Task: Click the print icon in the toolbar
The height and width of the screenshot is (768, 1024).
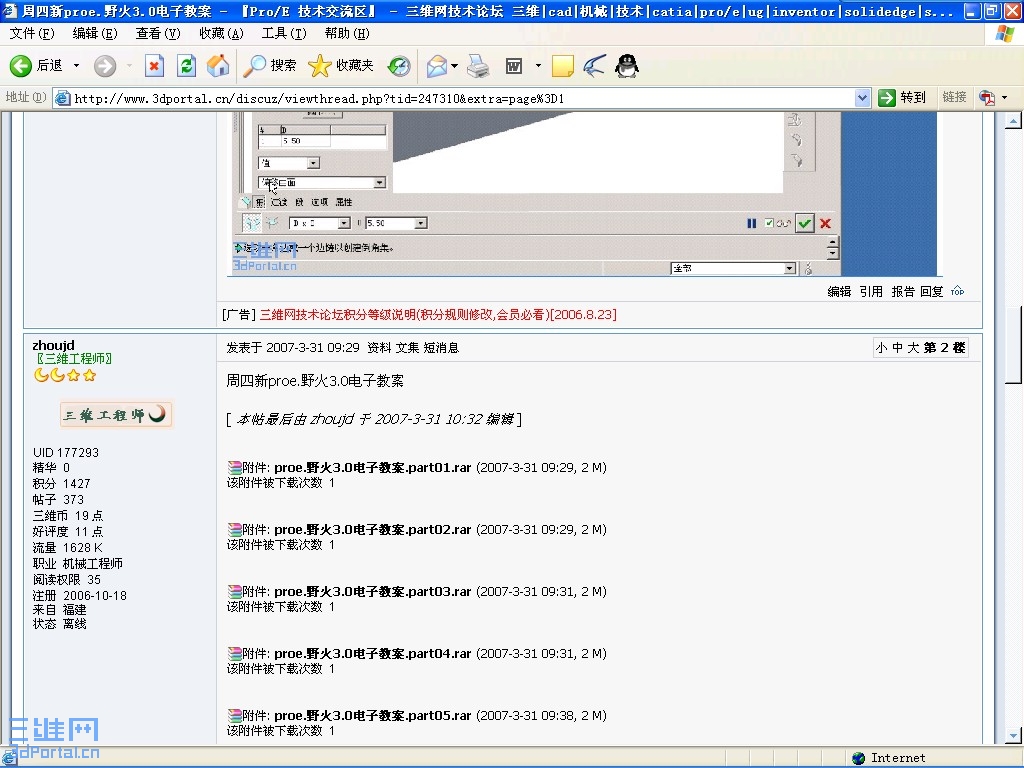Action: coord(478,67)
